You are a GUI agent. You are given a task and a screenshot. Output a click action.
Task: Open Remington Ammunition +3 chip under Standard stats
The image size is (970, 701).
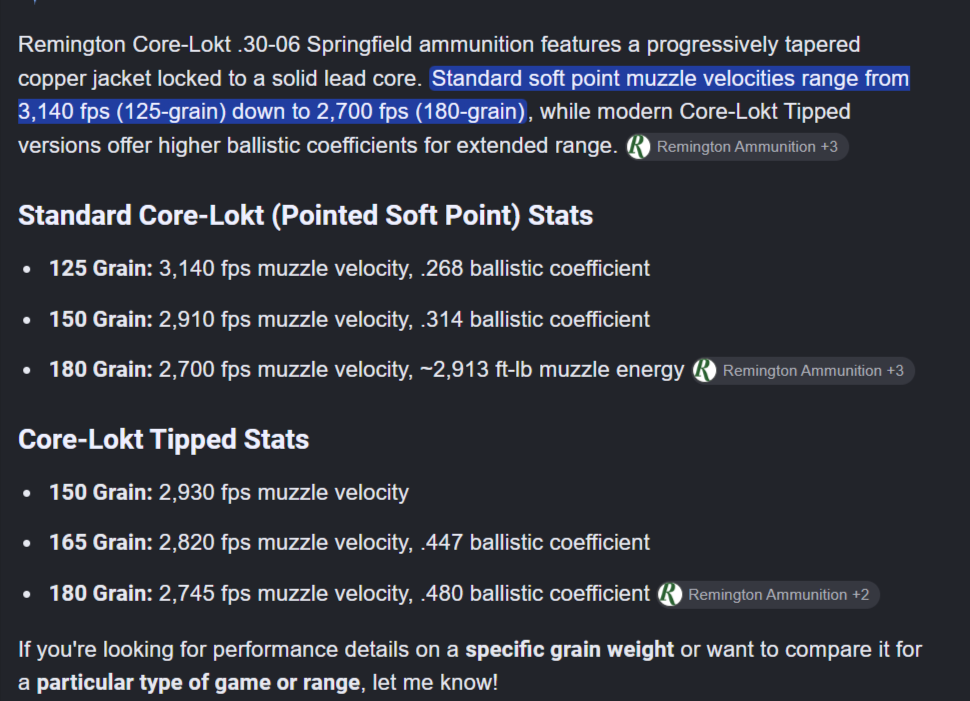click(803, 371)
